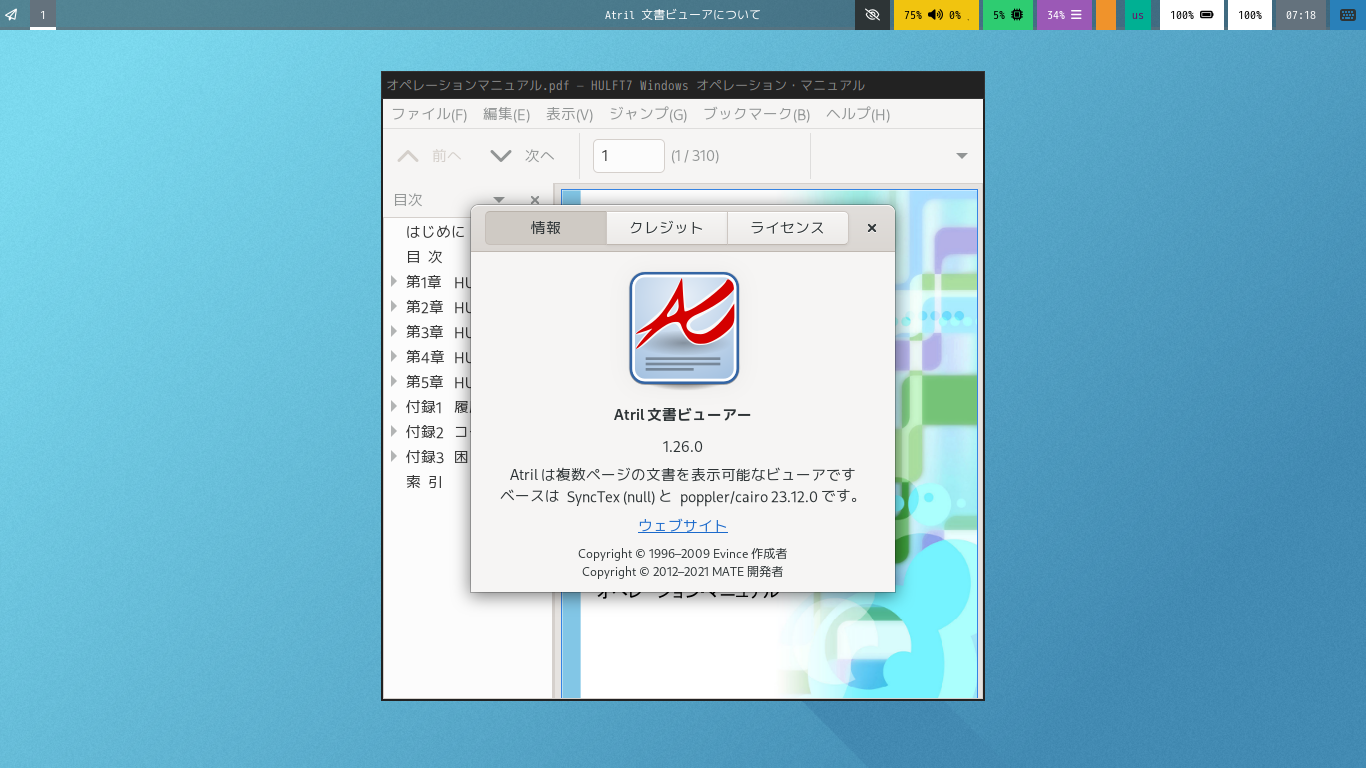Open the ファイル(F) menu
The image size is (1366, 768).
coord(429,114)
